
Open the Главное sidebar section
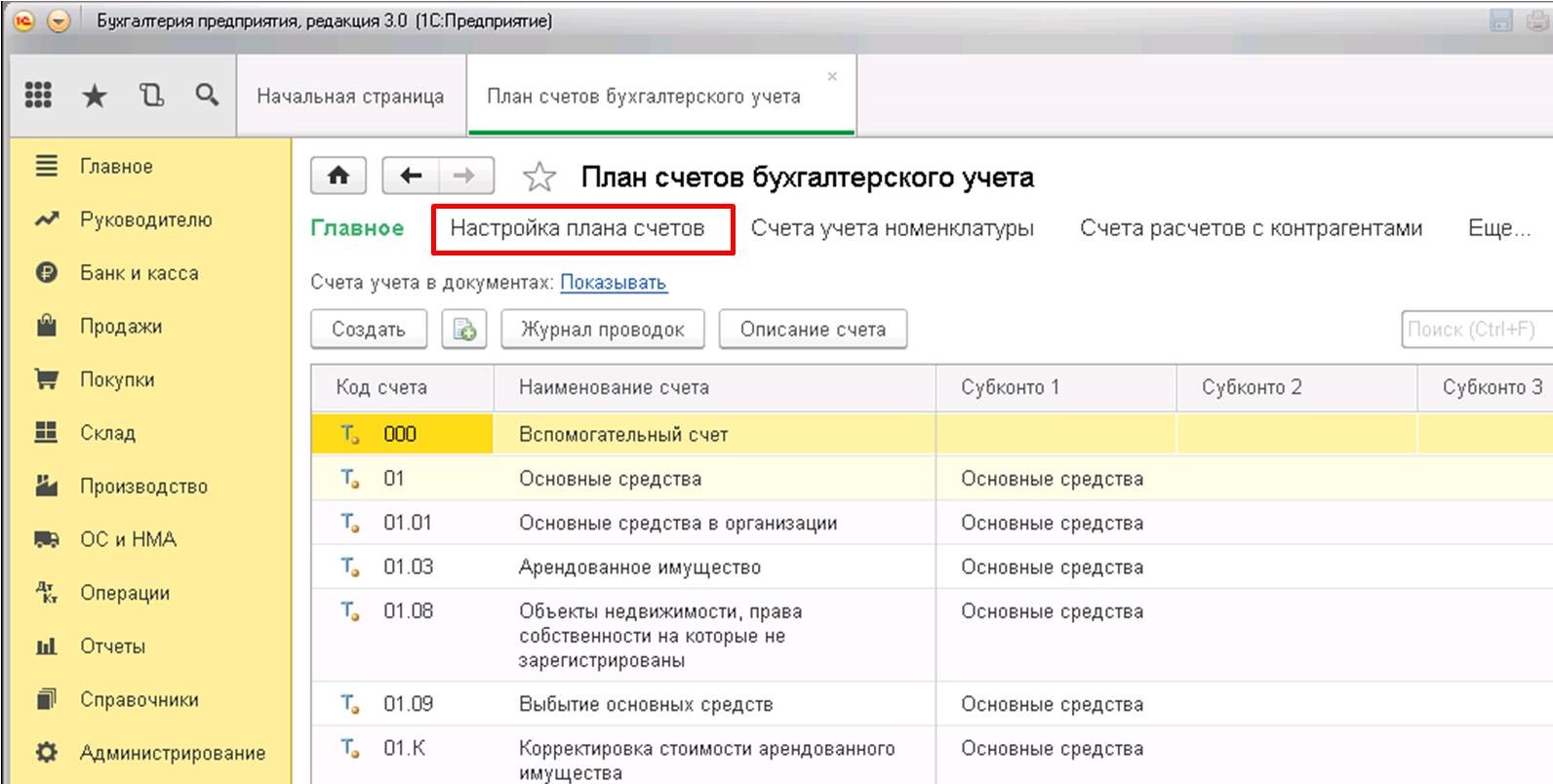116,167
